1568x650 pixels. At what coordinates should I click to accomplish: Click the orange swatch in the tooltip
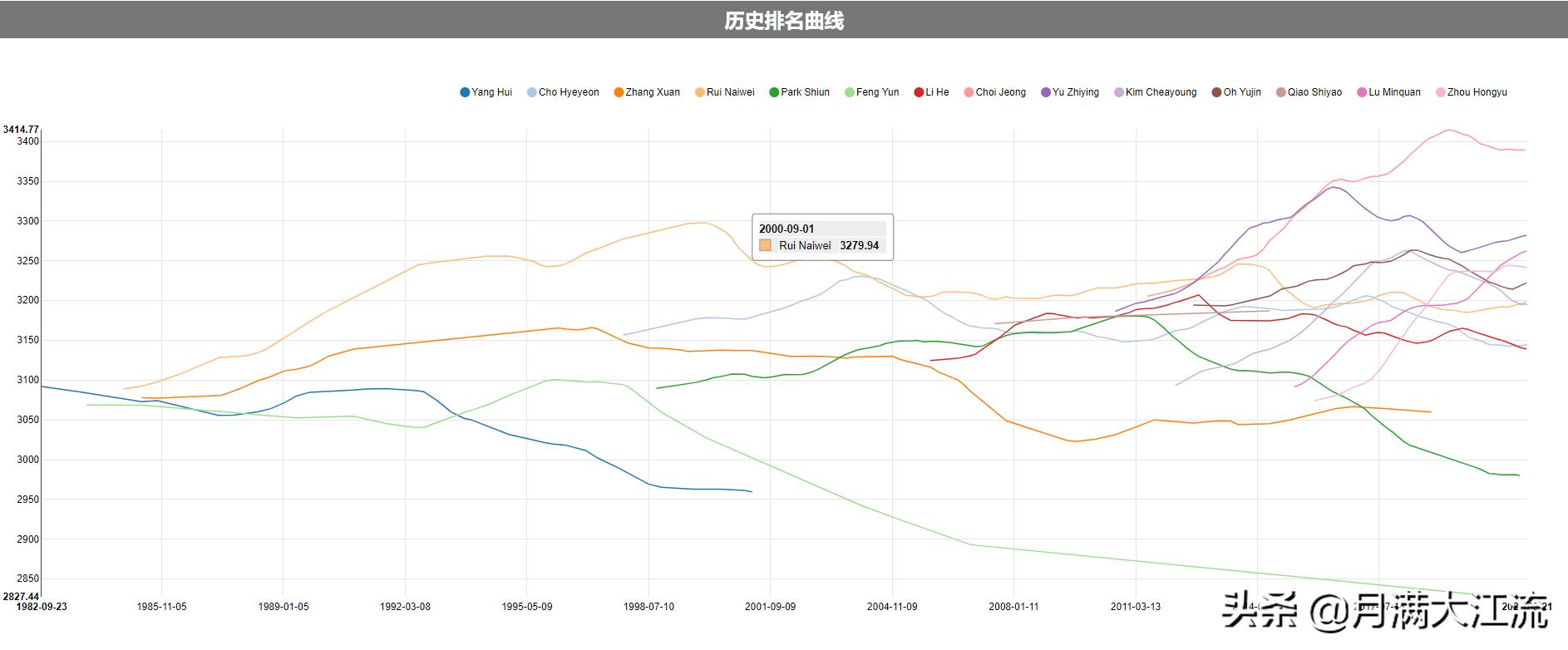[765, 245]
